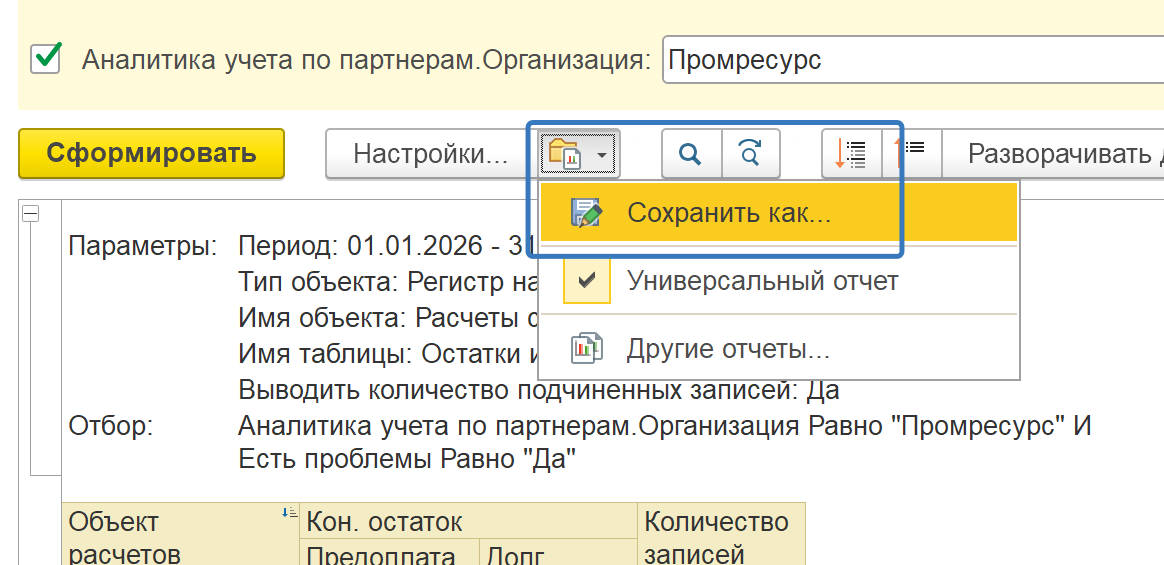
Task: Click the Есть проблемы Равно "Да" line
Action: [x=407, y=460]
